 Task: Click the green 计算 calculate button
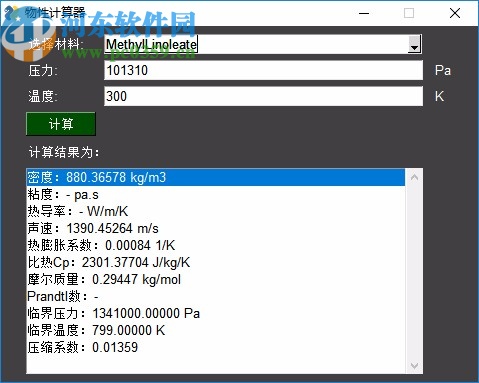(x=61, y=124)
